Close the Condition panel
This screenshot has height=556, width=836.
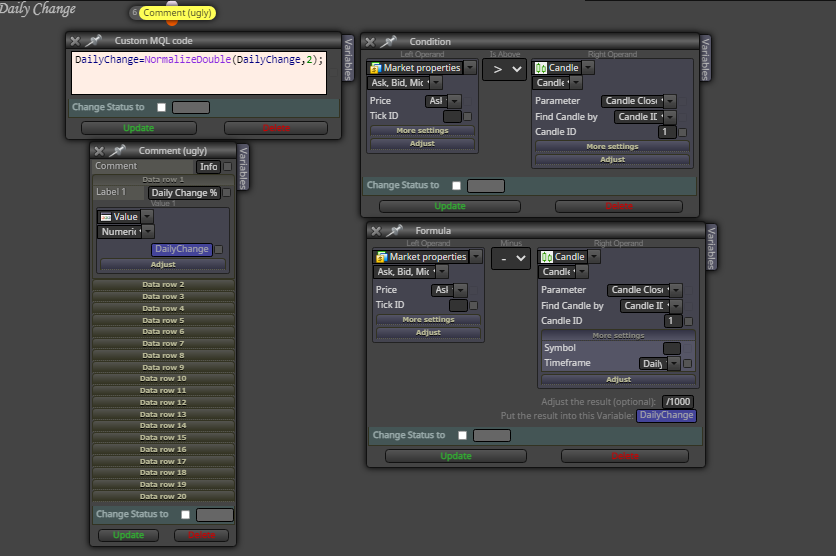pyautogui.click(x=370, y=42)
